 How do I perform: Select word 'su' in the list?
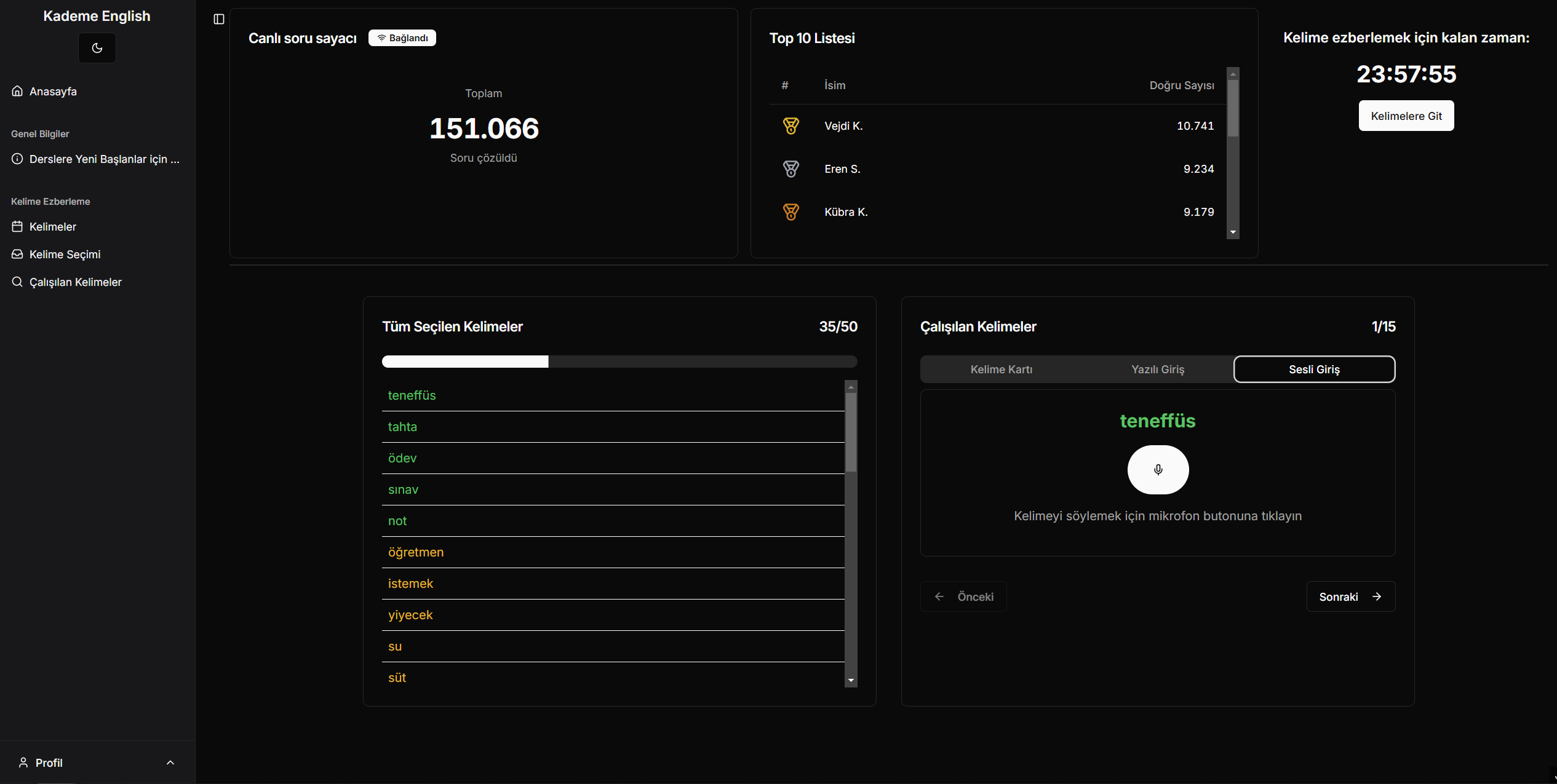click(613, 646)
